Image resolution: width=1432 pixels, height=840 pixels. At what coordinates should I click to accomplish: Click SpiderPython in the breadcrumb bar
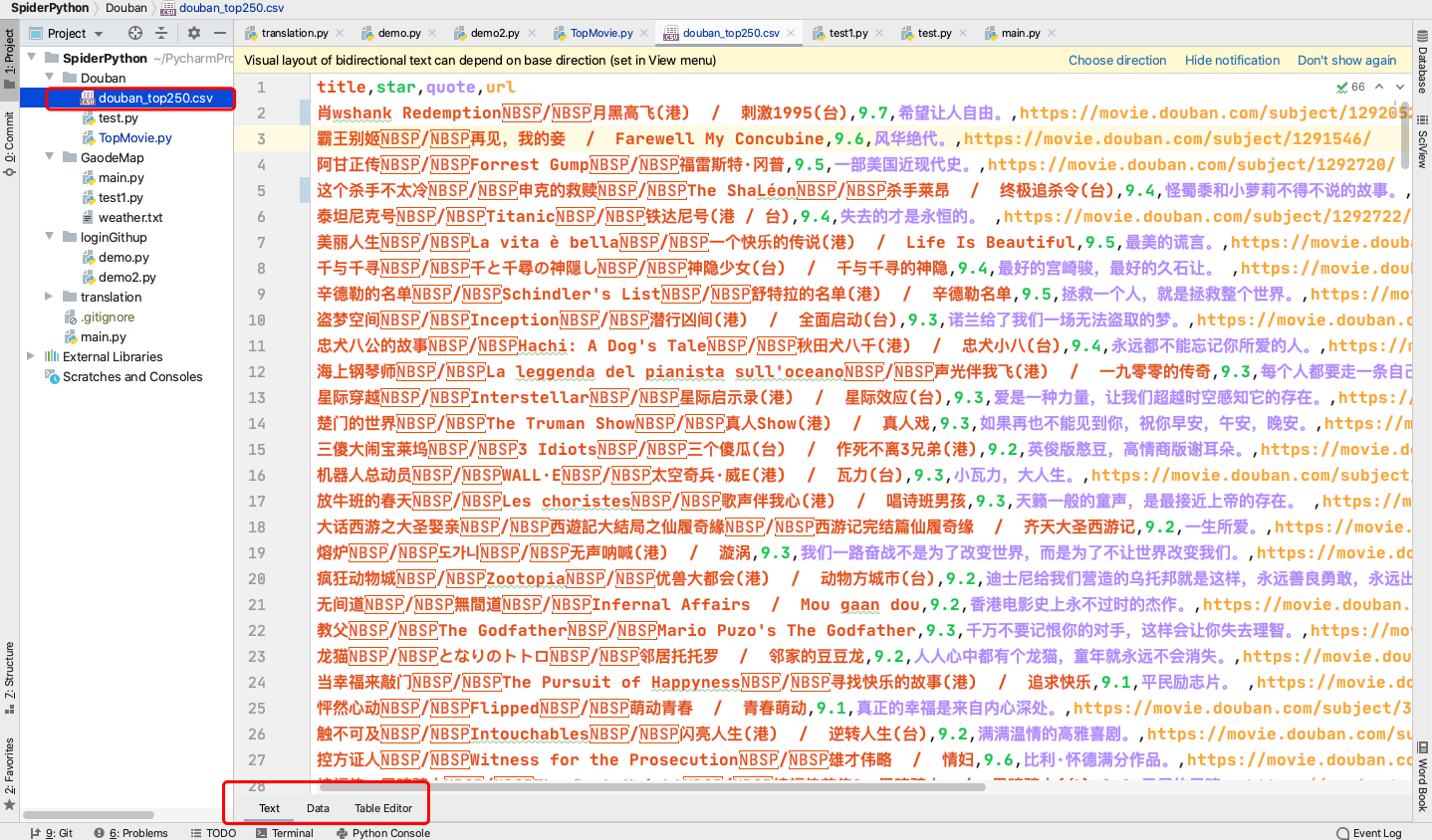50,8
